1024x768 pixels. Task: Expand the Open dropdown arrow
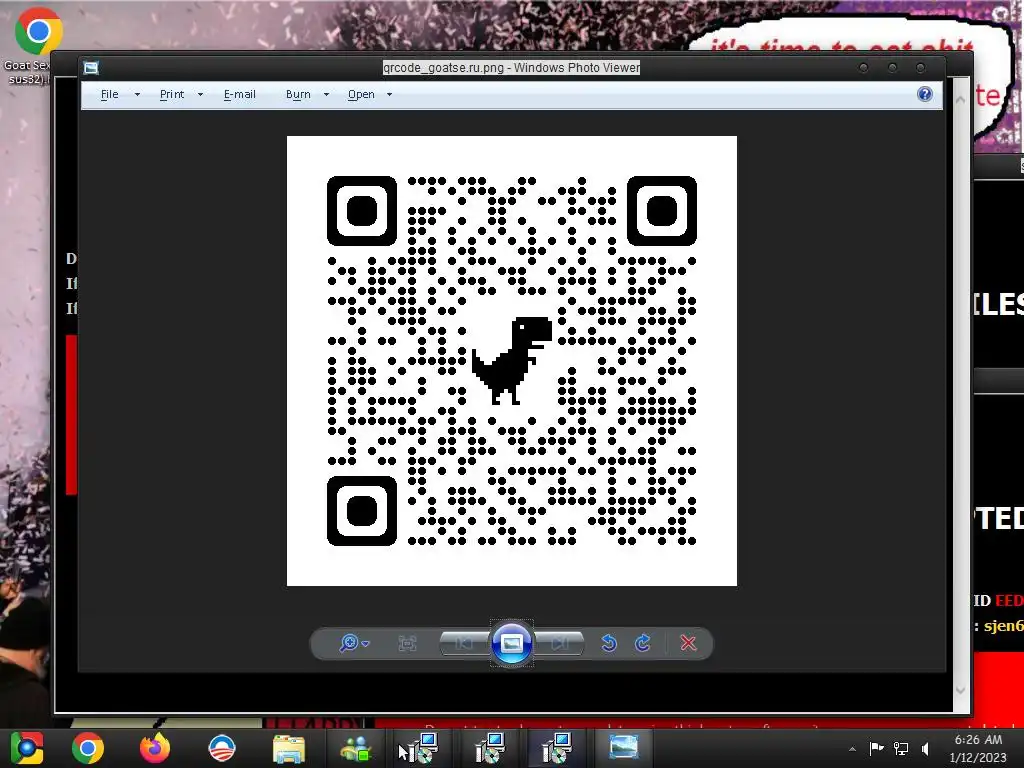tap(390, 95)
